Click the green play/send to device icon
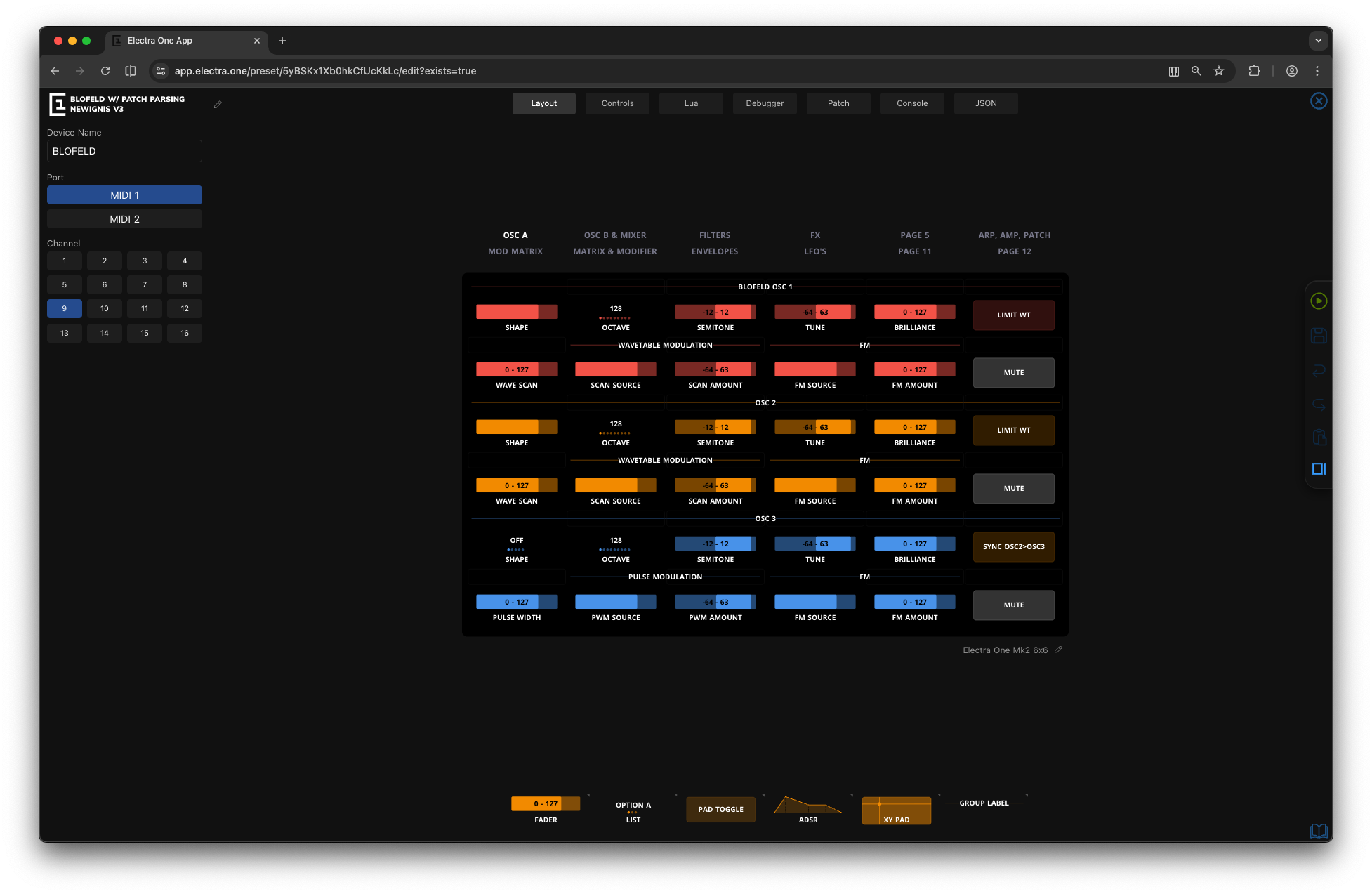Image resolution: width=1372 pixels, height=894 pixels. point(1319,301)
